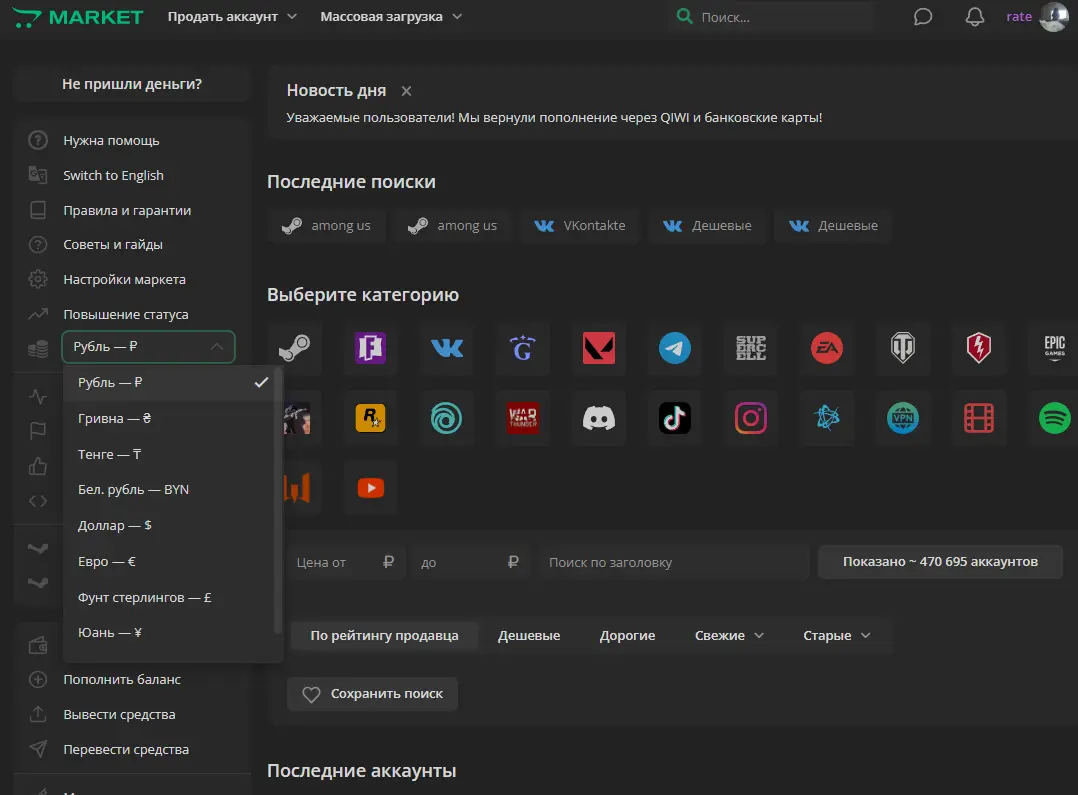Select Евро — € currency option
Image resolution: width=1078 pixels, height=795 pixels.
107,561
